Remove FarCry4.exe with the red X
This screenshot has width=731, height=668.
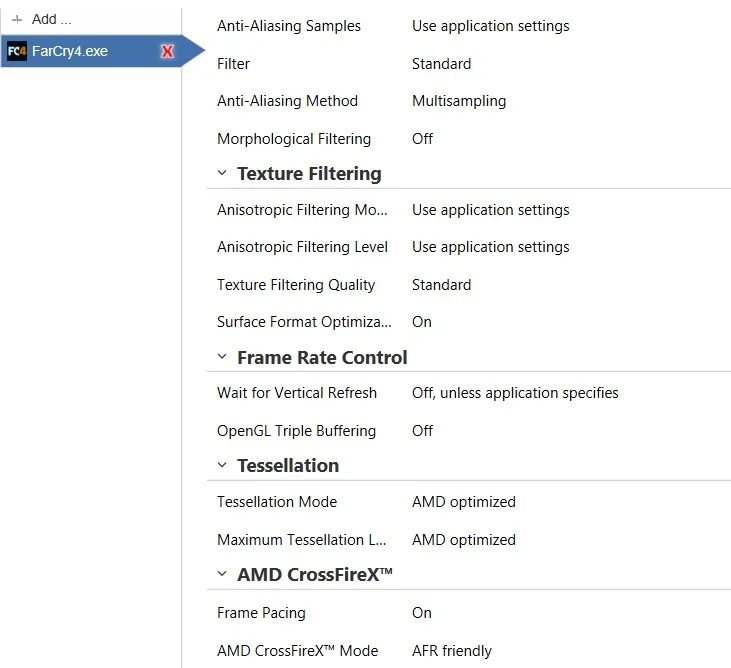[x=167, y=51]
